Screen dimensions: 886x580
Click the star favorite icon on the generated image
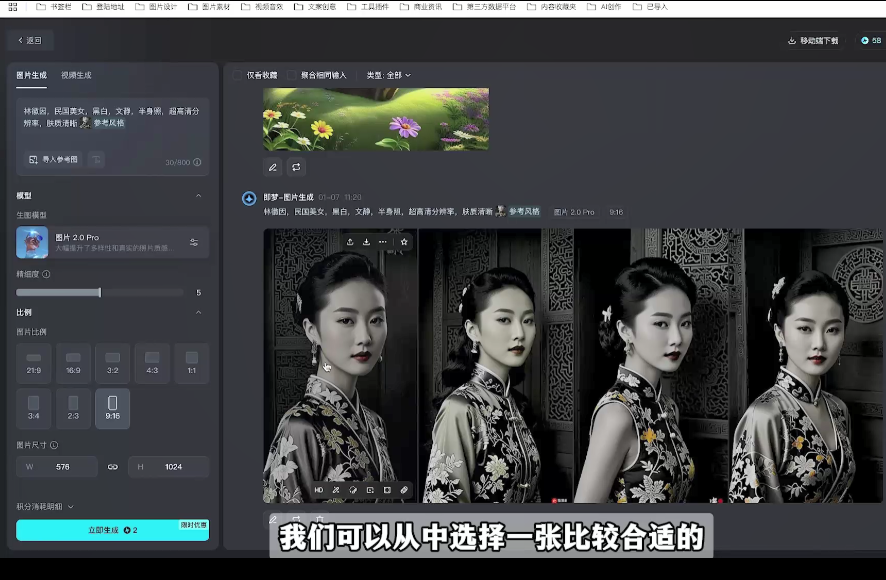tap(404, 240)
